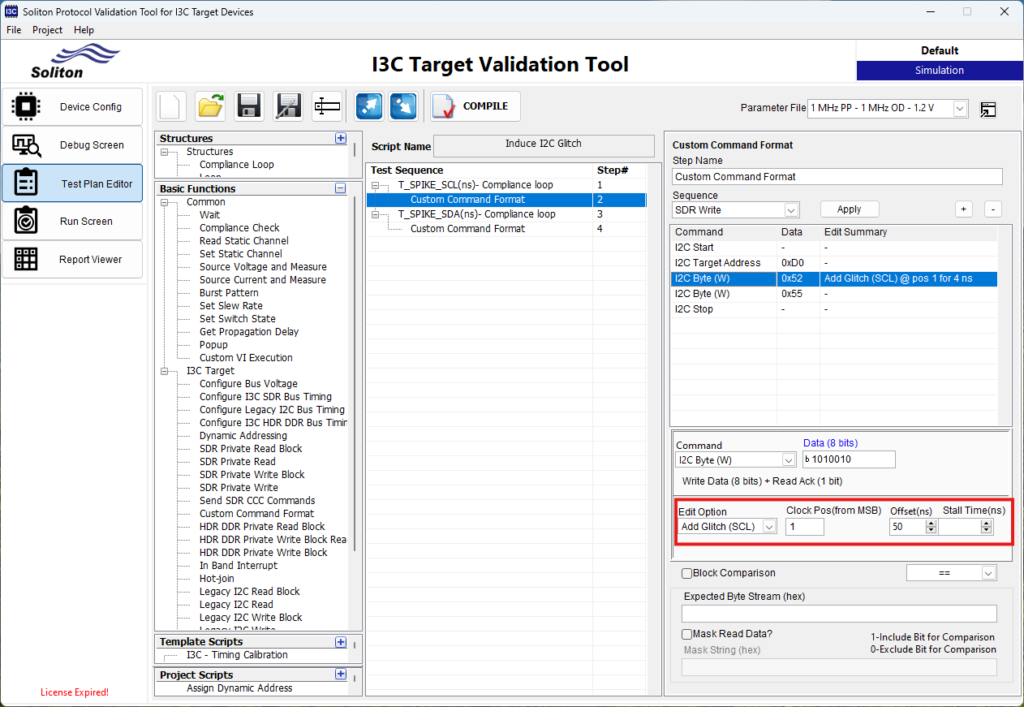Click the Rename text-cursor icon in toolbar
The width and height of the screenshot is (1024, 707).
click(327, 106)
